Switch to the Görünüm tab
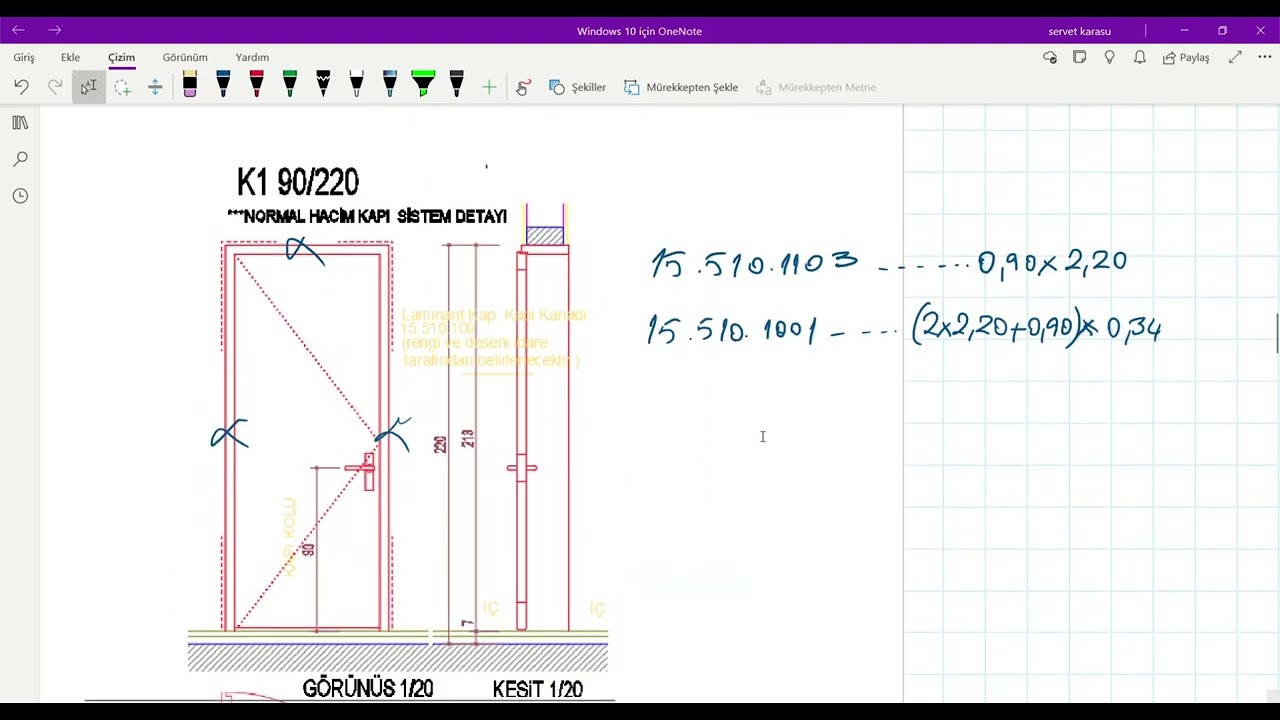 [185, 58]
